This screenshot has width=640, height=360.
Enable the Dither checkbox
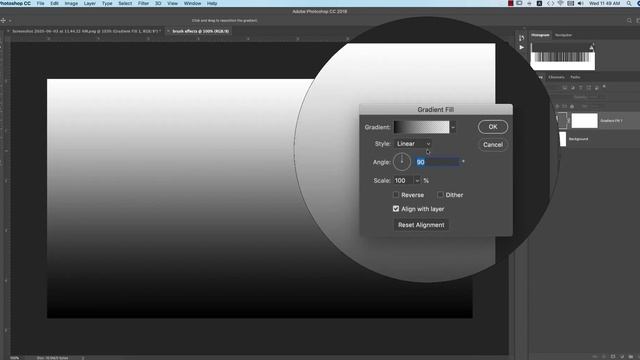[x=440, y=195]
